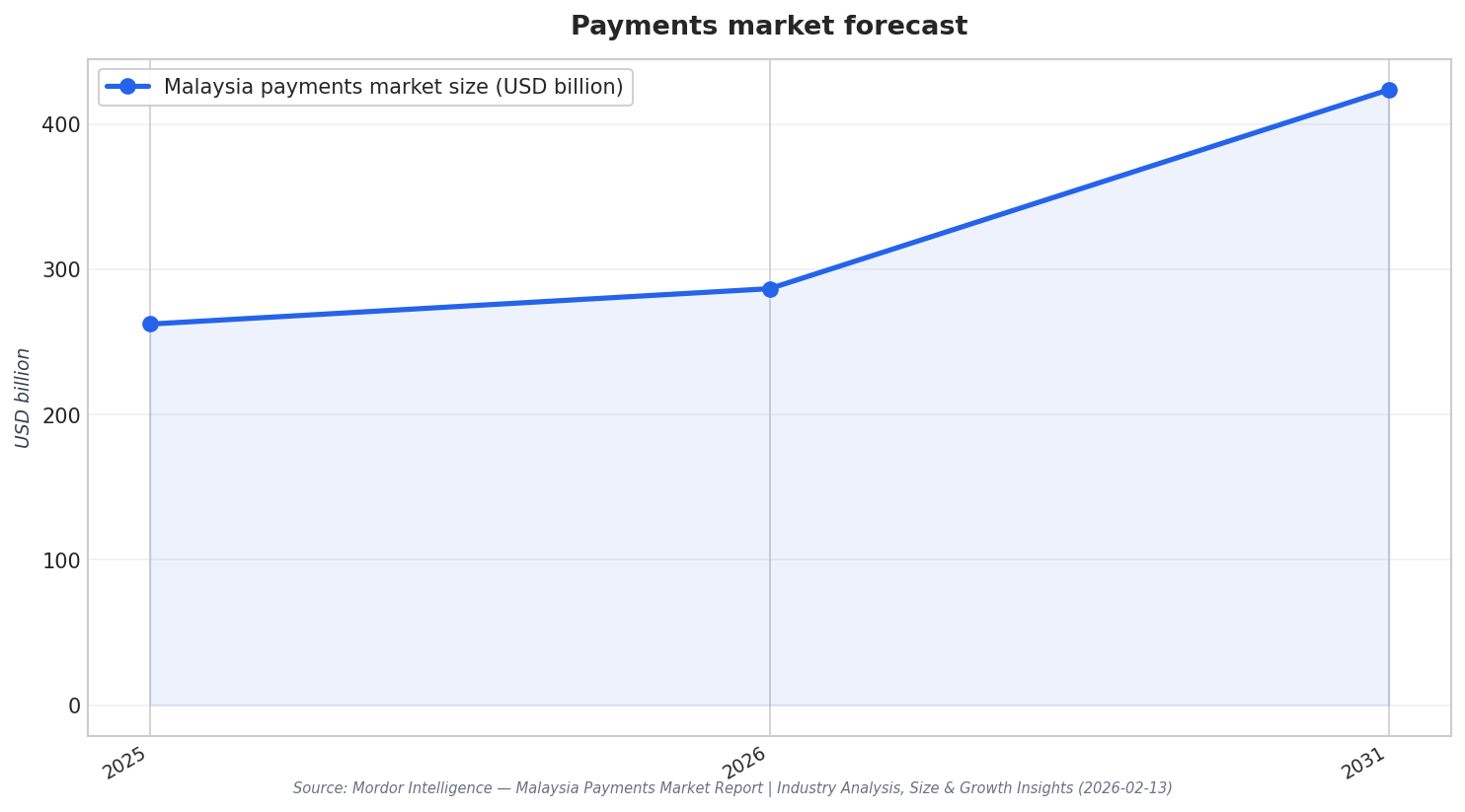This screenshot has height=812, width=1465.
Task: Click the blue legend line marker
Action: pyautogui.click(x=127, y=87)
